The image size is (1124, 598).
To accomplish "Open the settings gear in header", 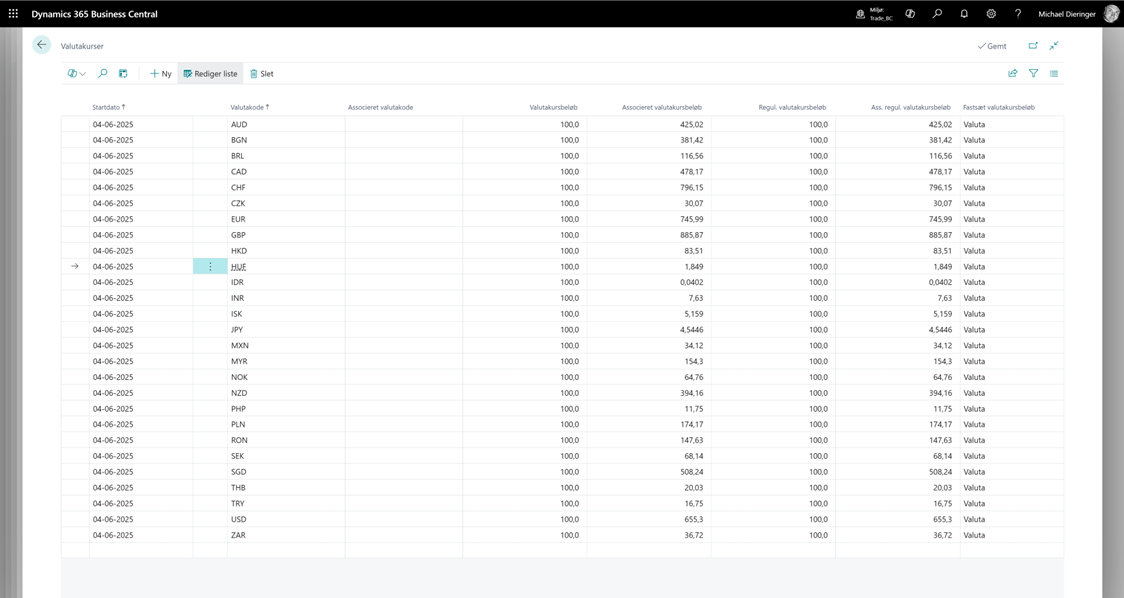I will 991,14.
